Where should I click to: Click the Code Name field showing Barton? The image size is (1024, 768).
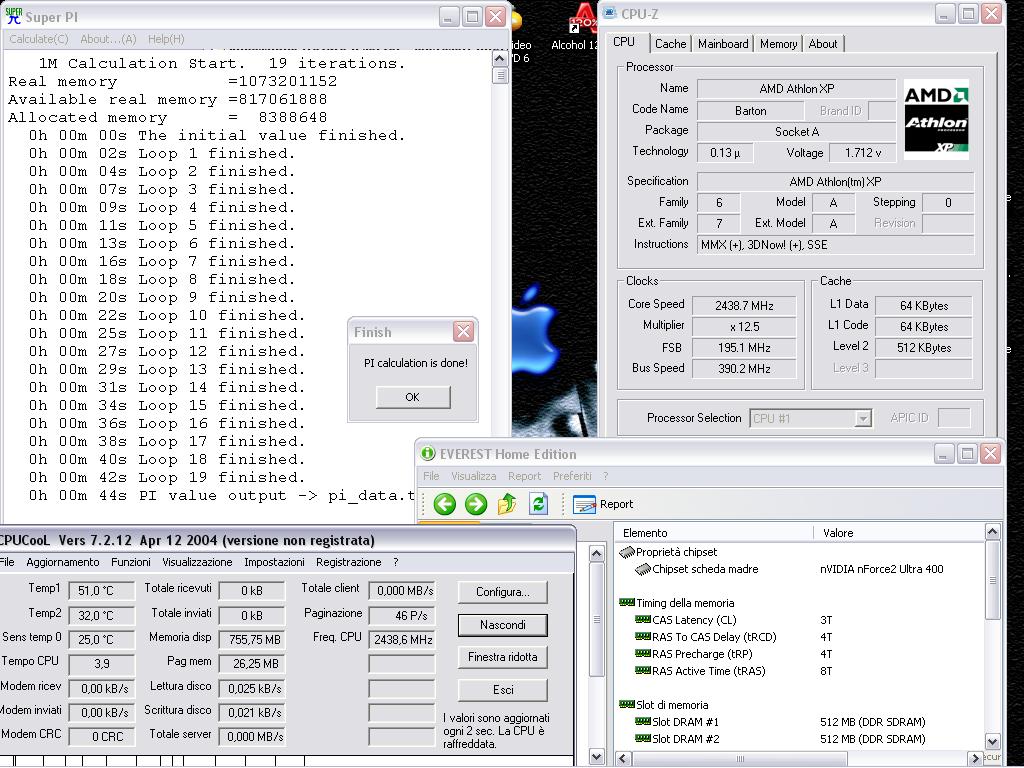(750, 110)
